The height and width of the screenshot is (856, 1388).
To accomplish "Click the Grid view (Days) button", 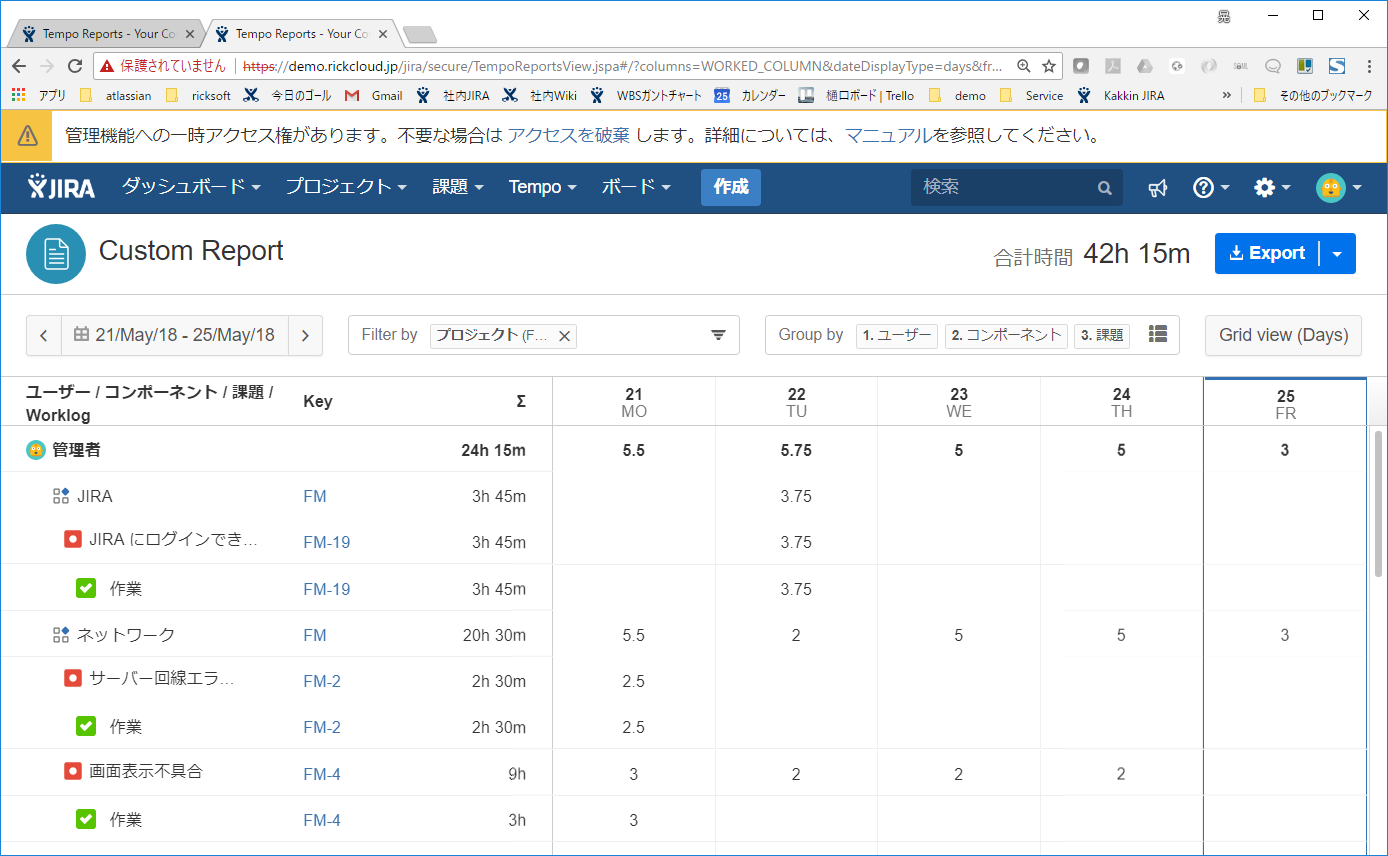I will pyautogui.click(x=1283, y=335).
